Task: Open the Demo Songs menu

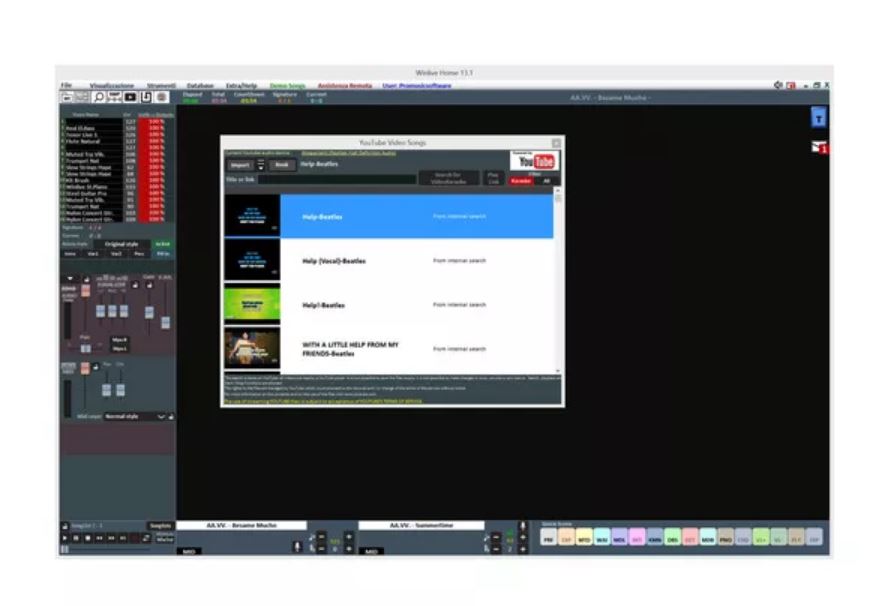Action: pyautogui.click(x=288, y=86)
